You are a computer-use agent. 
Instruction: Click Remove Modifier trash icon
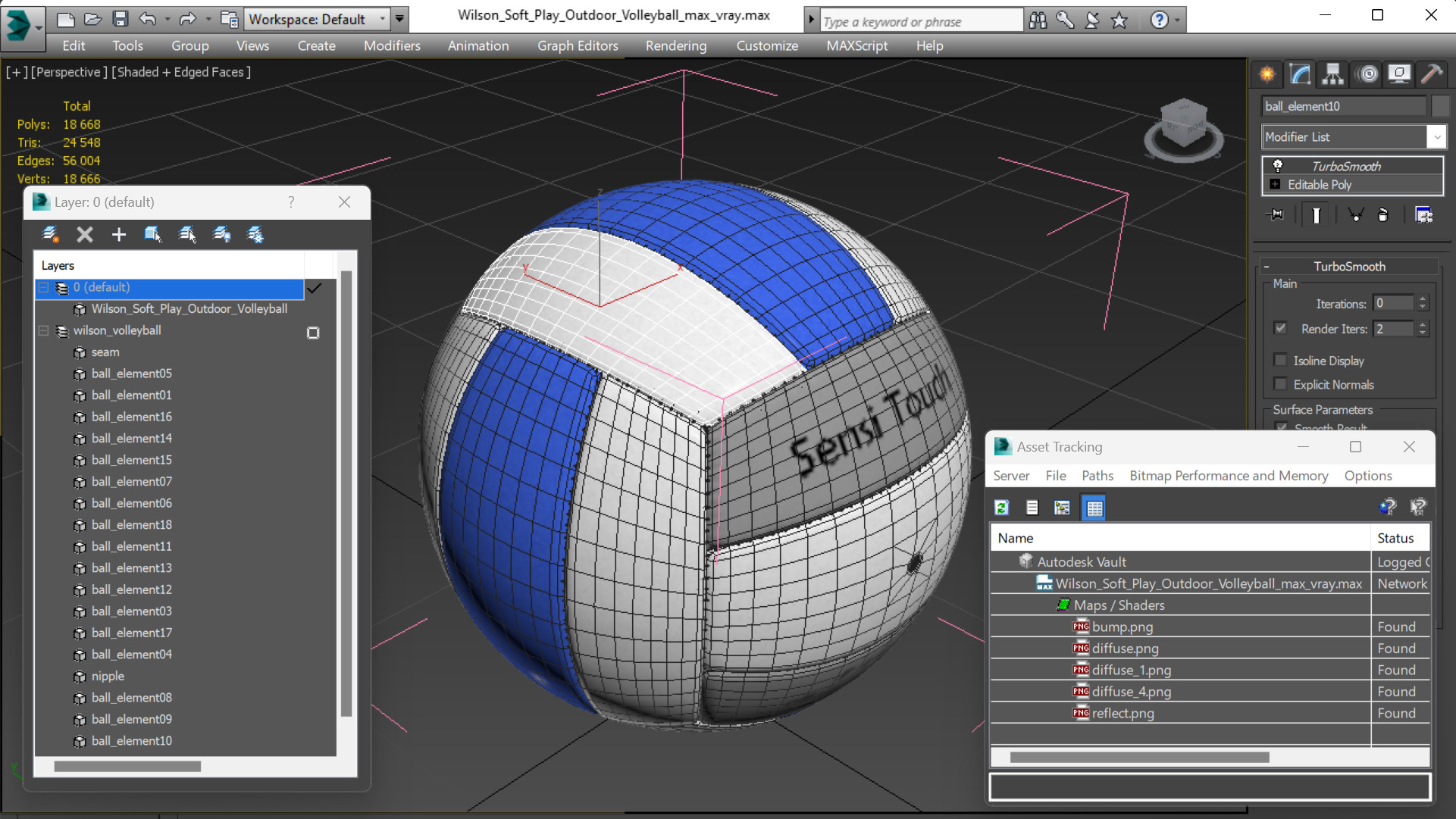(1383, 215)
